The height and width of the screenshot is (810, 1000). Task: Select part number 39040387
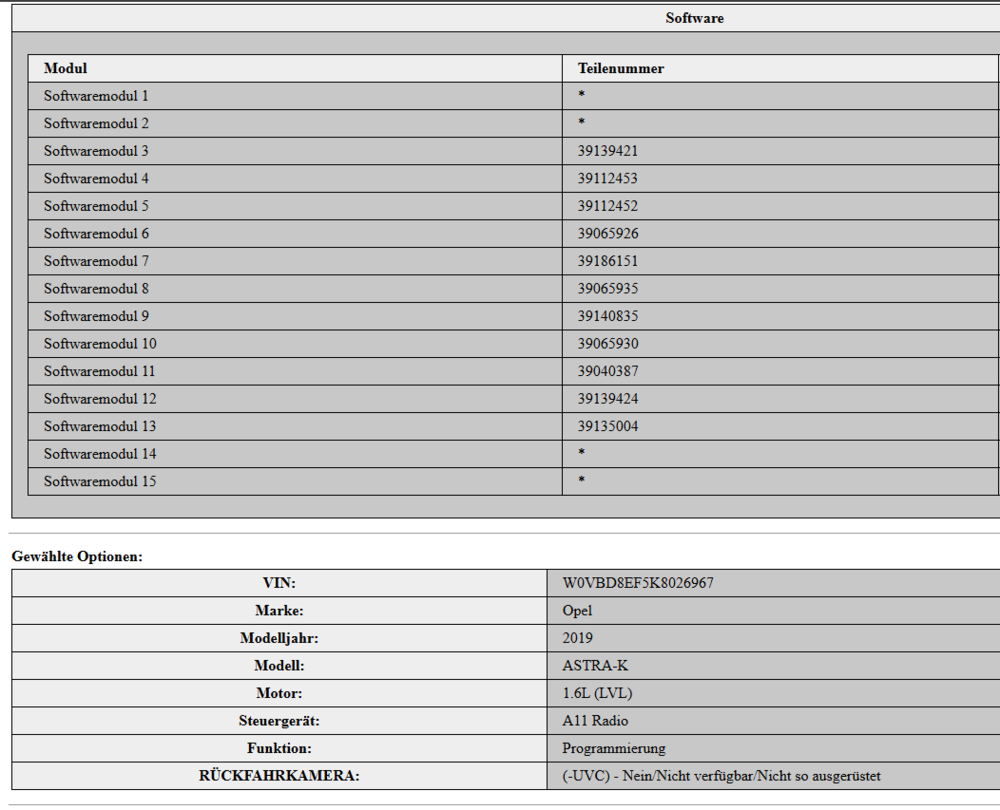coord(608,371)
